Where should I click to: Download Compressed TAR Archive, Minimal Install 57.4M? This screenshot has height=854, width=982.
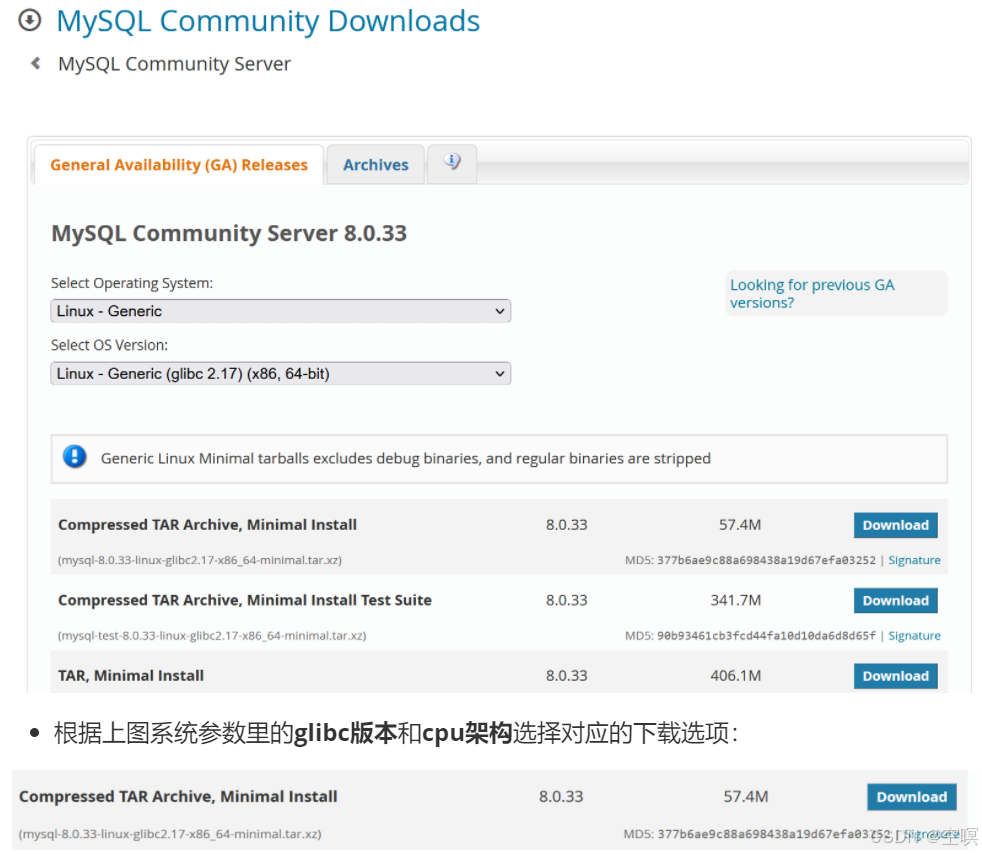pyautogui.click(x=896, y=525)
